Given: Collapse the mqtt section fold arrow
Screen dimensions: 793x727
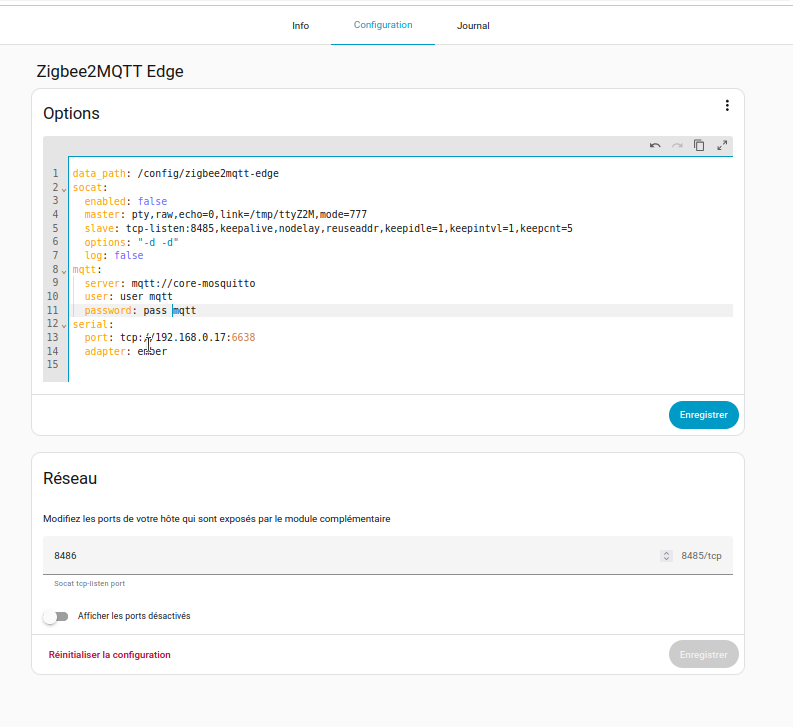Looking at the screenshot, I should (x=64, y=271).
